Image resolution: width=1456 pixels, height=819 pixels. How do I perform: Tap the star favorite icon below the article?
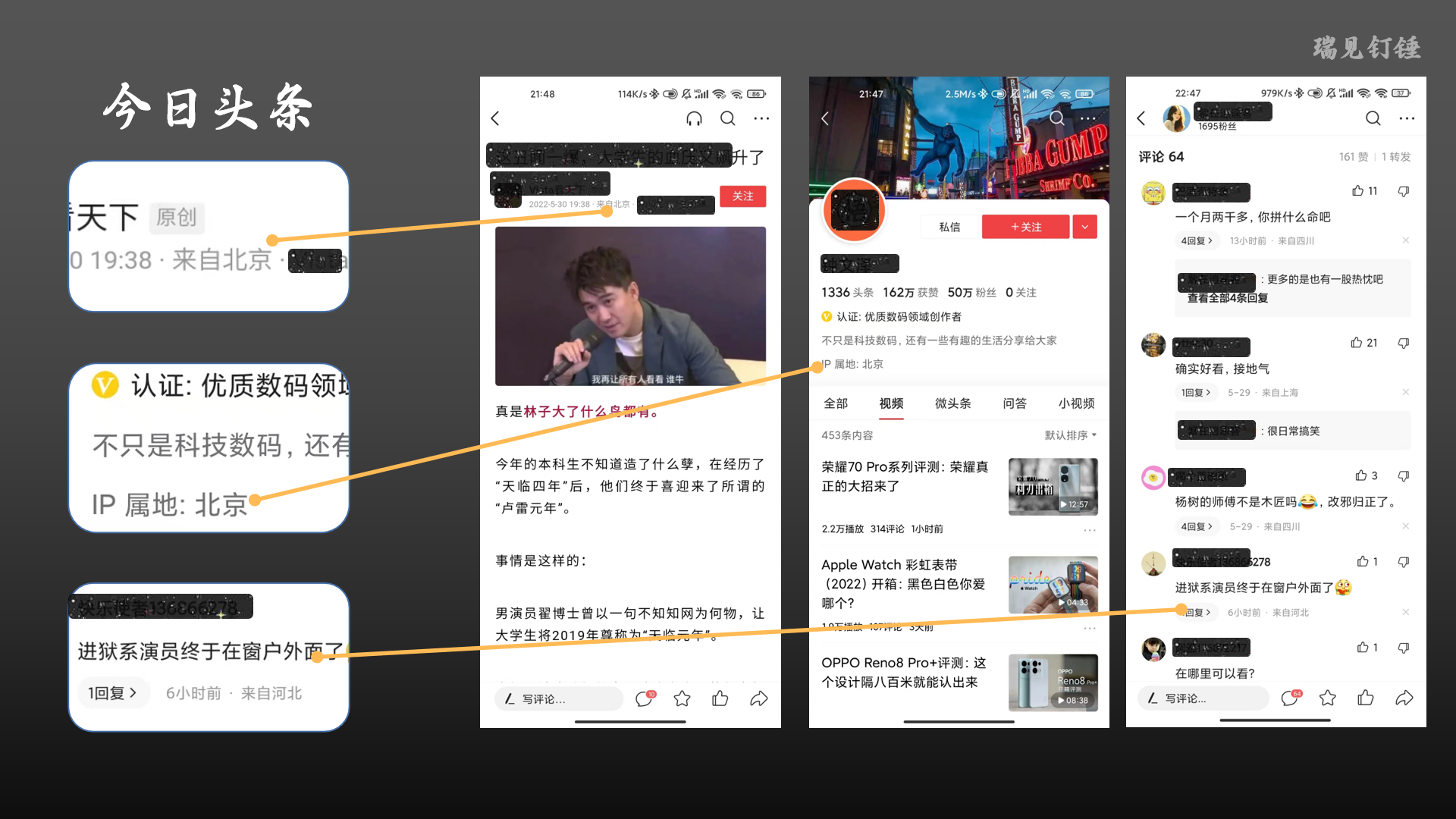[682, 698]
